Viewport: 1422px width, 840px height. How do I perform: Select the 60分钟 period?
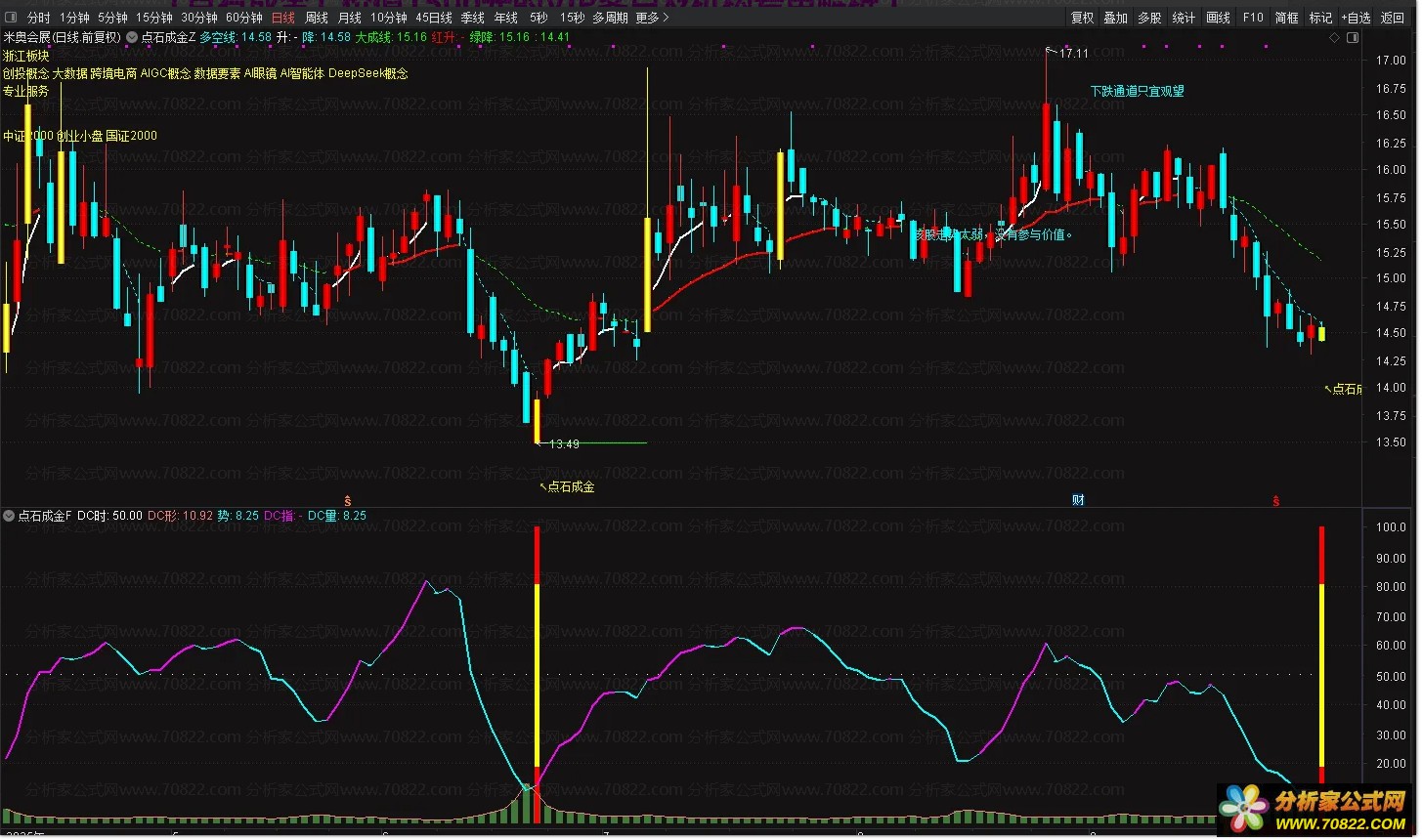coord(243,18)
